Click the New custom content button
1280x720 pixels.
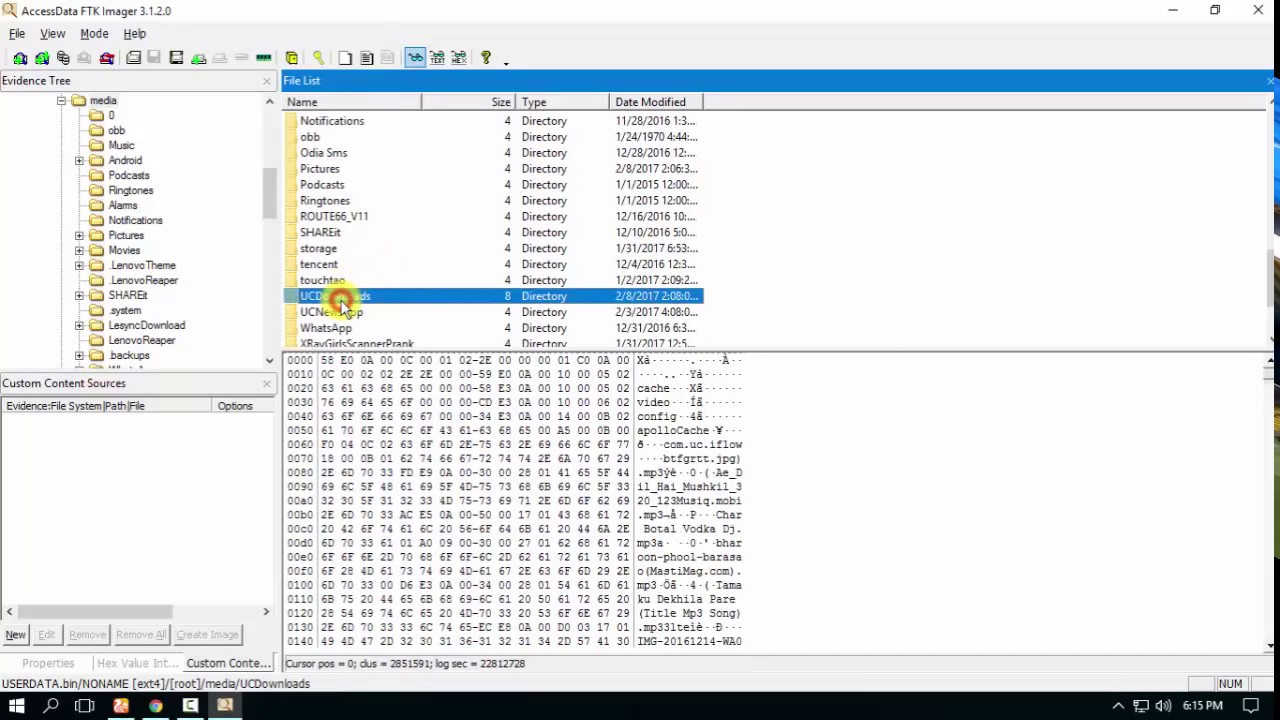click(x=15, y=635)
